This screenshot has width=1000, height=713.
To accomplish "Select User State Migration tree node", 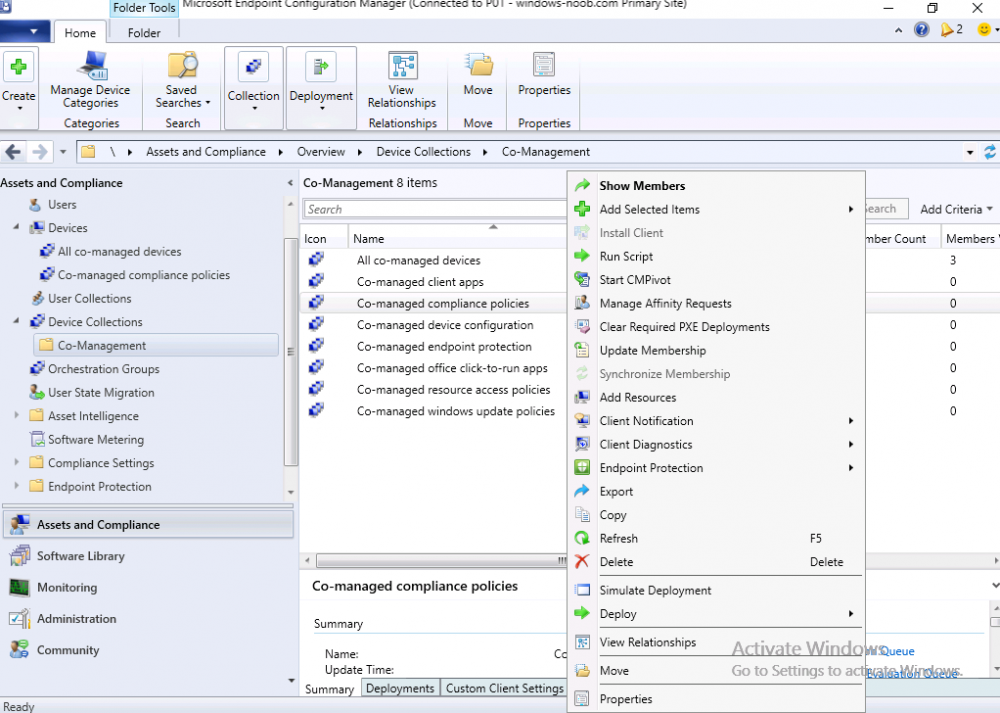I will pos(101,392).
